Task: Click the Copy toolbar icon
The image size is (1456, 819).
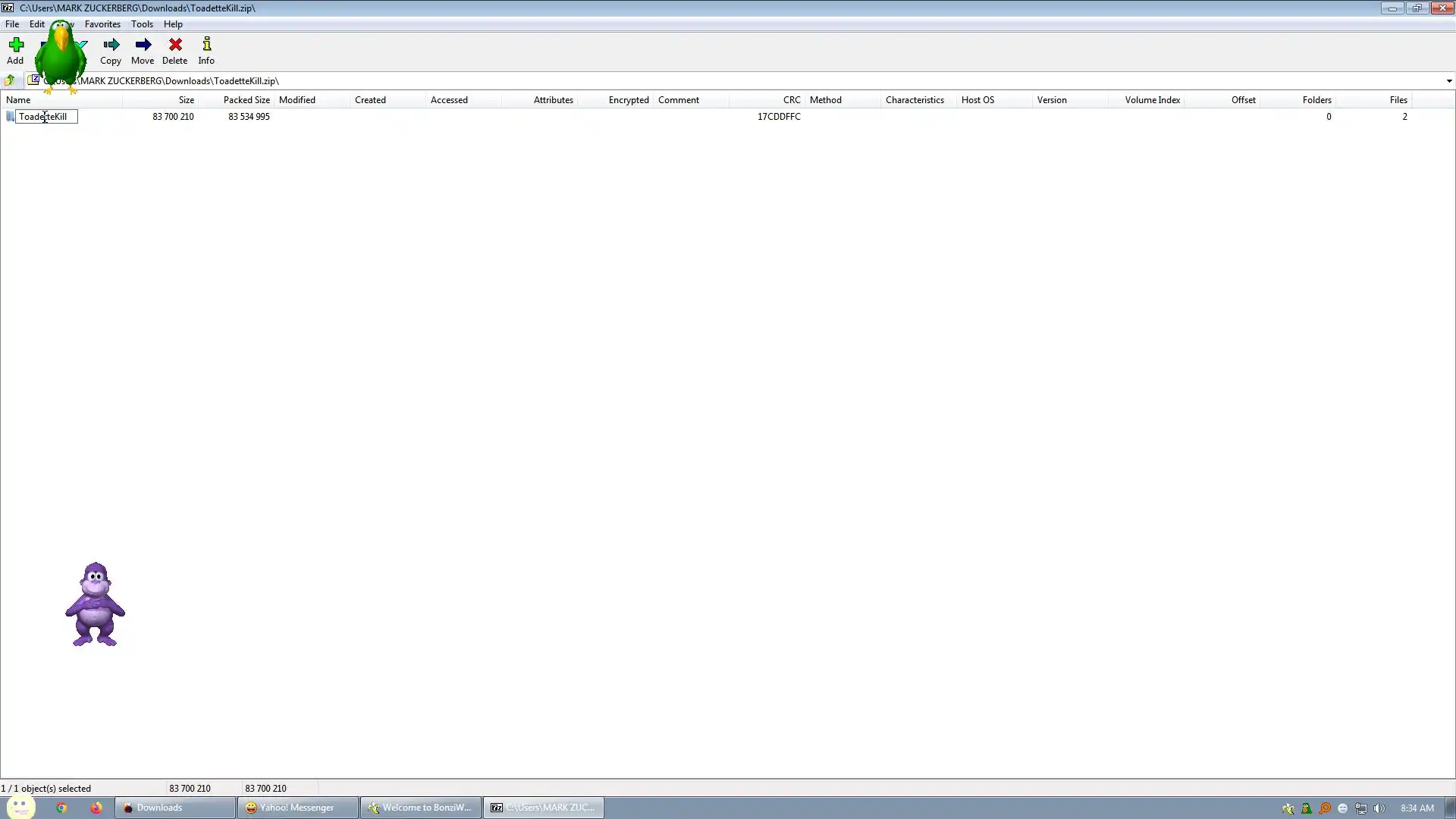Action: click(111, 45)
